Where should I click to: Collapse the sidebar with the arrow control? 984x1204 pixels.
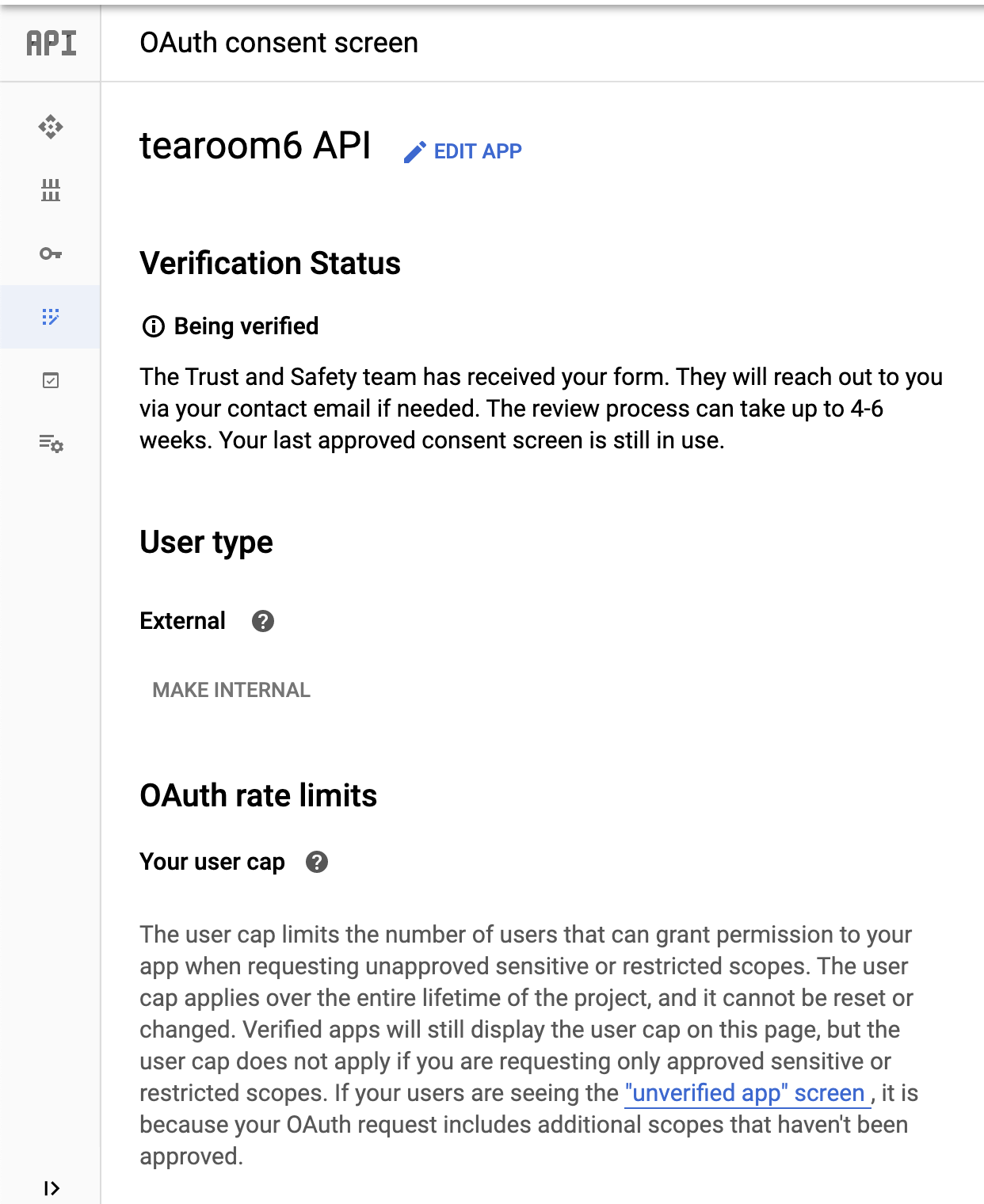(51, 1187)
